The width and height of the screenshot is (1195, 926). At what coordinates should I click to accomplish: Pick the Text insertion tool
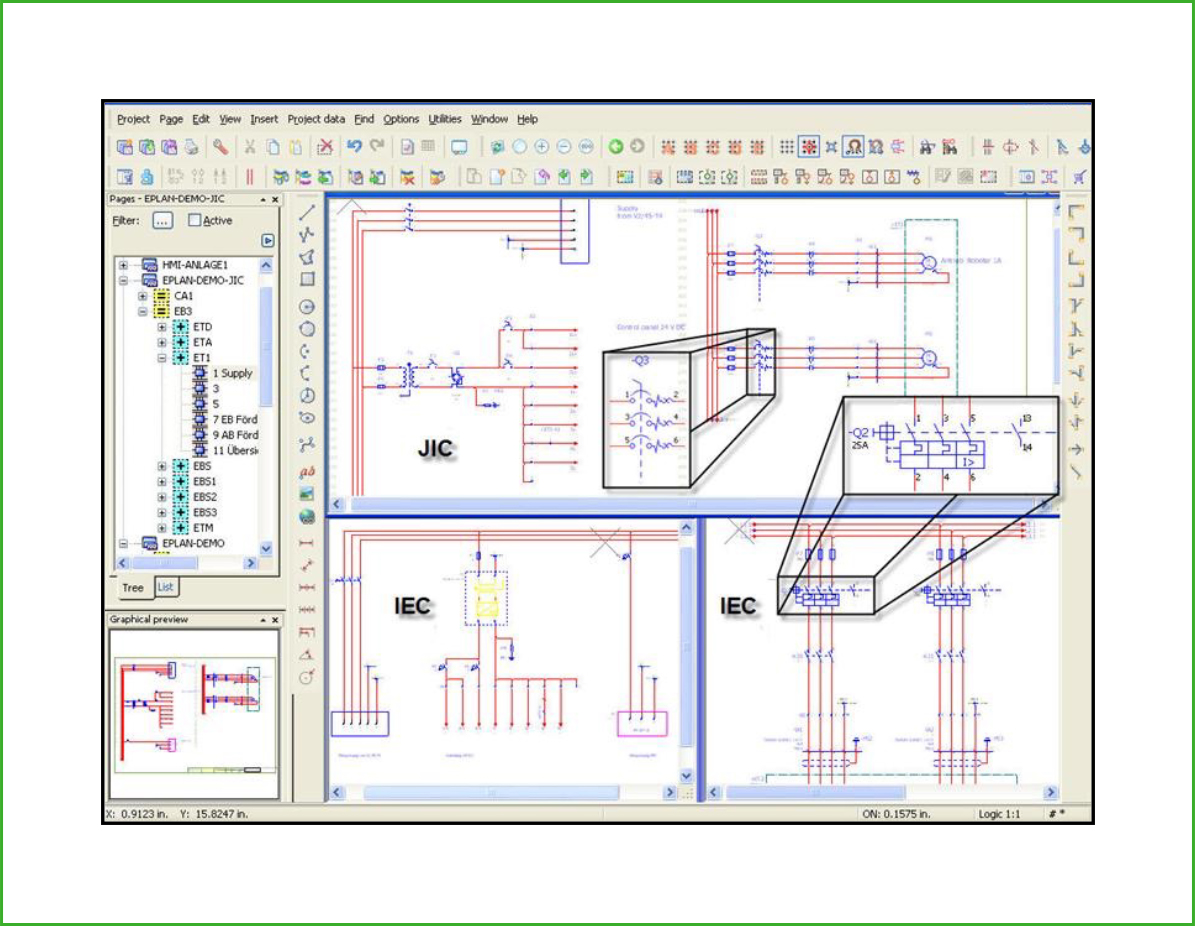308,471
